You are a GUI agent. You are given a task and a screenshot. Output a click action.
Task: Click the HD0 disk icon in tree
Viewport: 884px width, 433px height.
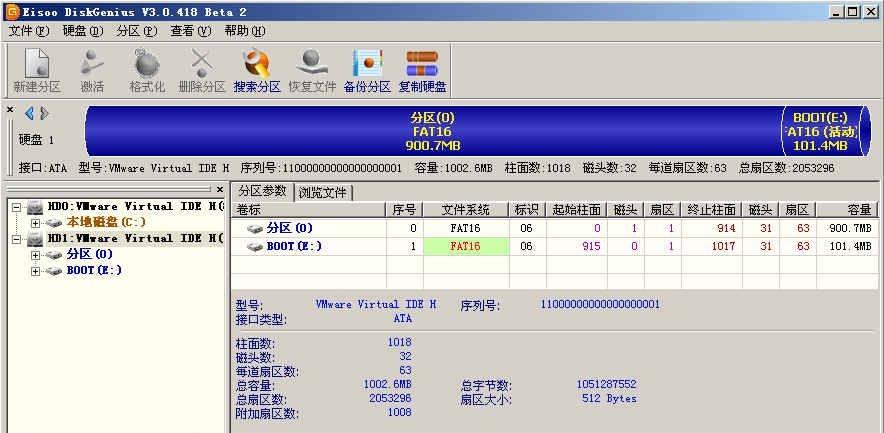[35, 207]
